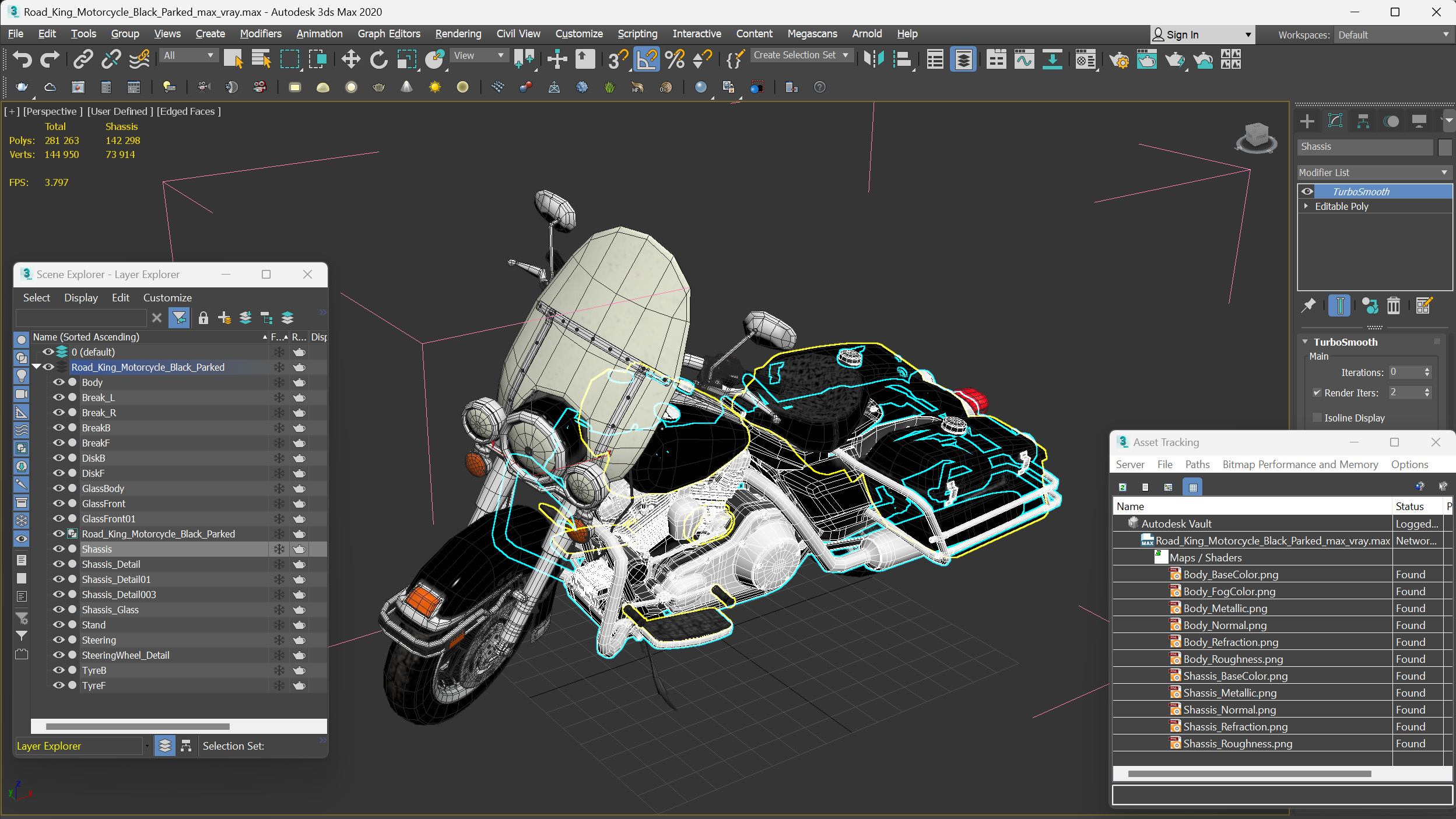The height and width of the screenshot is (819, 1456).
Task: Toggle visibility of TyreF object
Action: (x=59, y=685)
